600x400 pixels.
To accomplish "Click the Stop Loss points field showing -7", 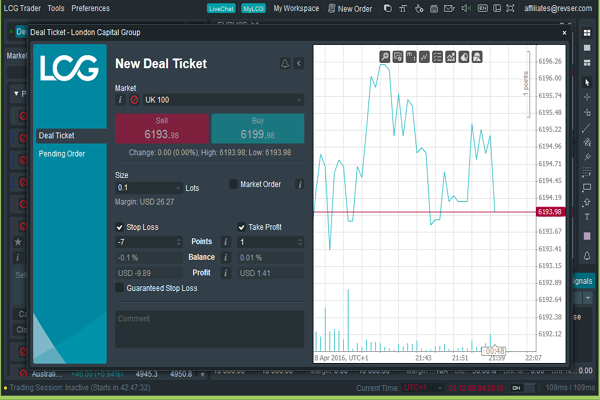I will (x=148, y=242).
